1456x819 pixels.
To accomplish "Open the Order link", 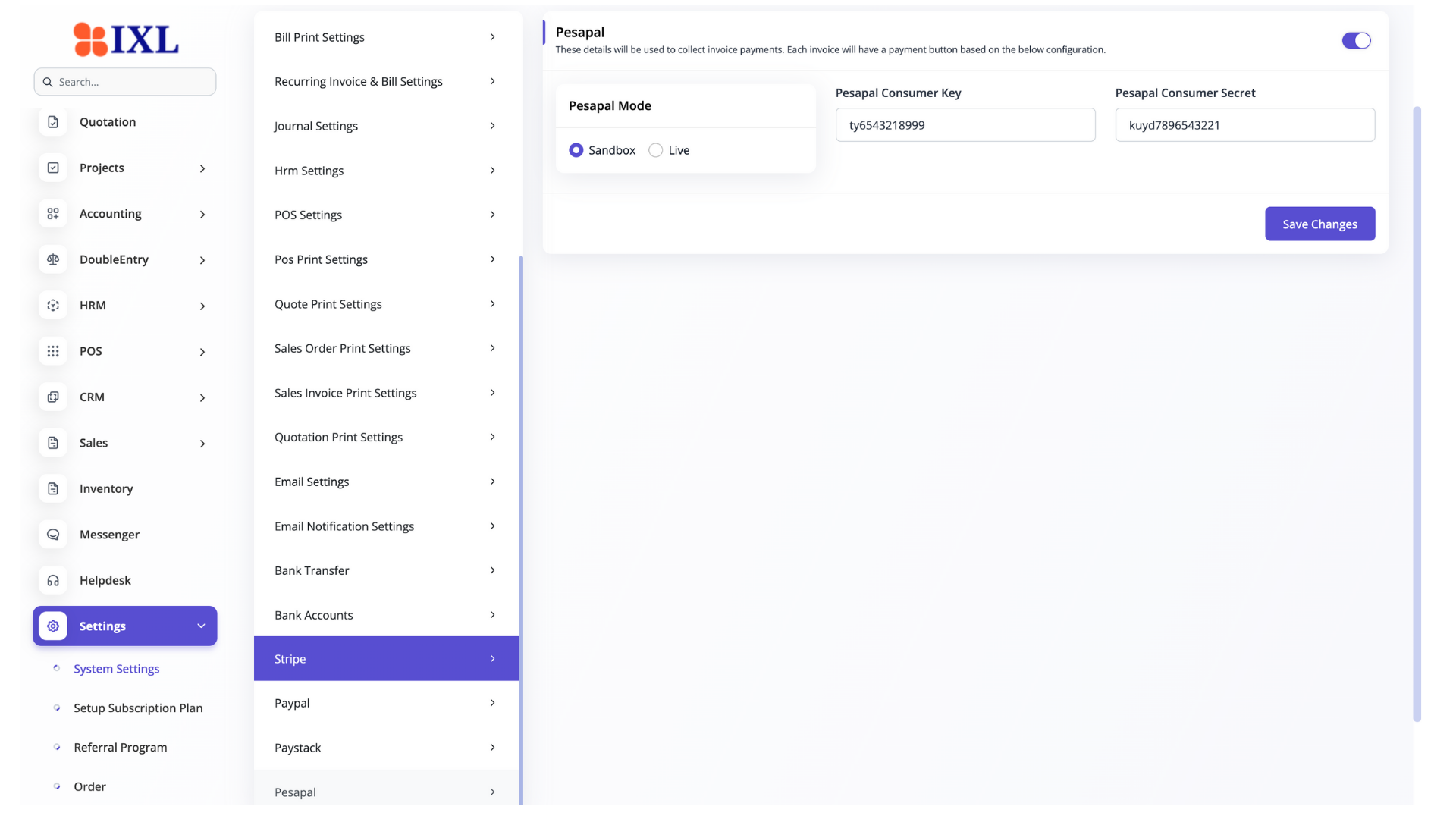I will pos(89,787).
